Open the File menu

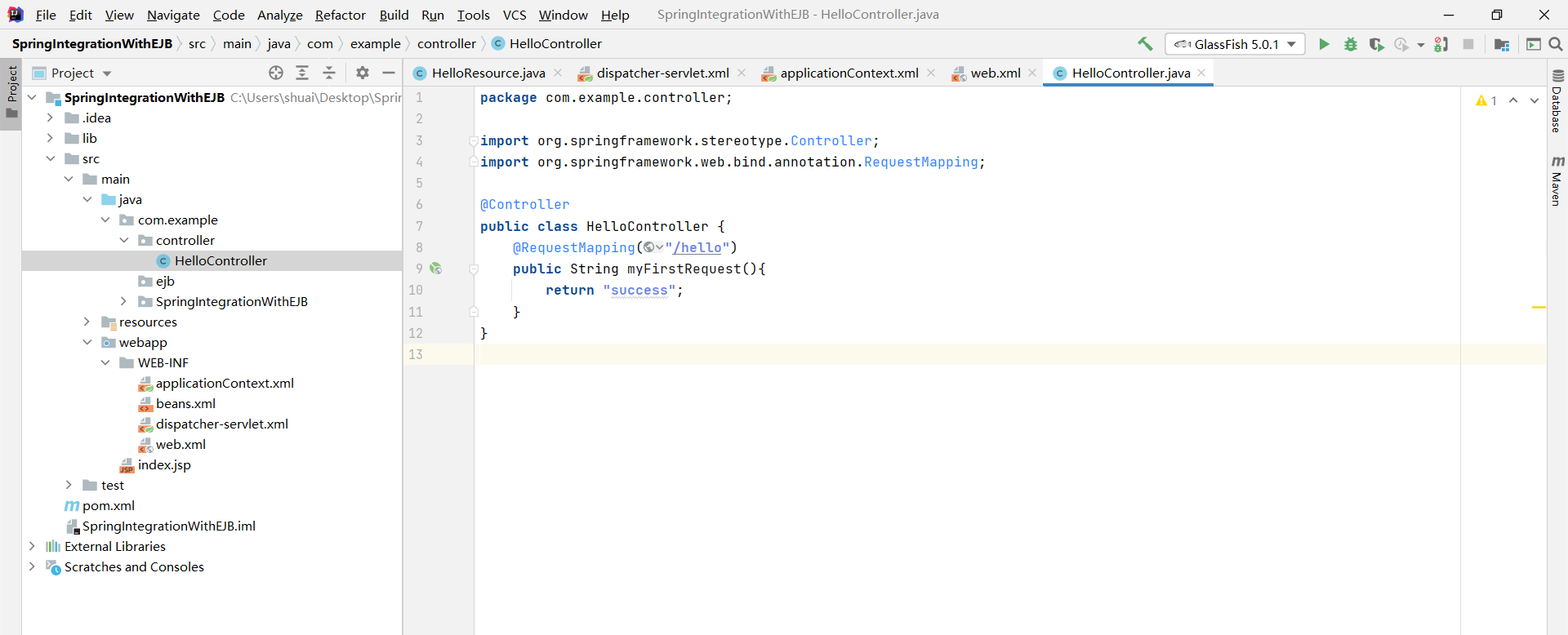[x=46, y=15]
